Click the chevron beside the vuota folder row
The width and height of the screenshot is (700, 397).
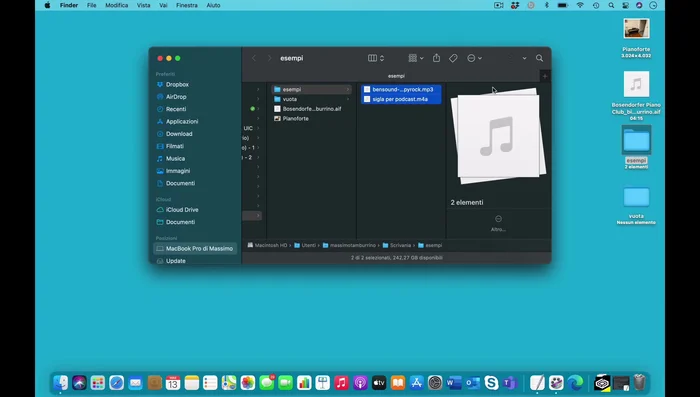(348, 99)
